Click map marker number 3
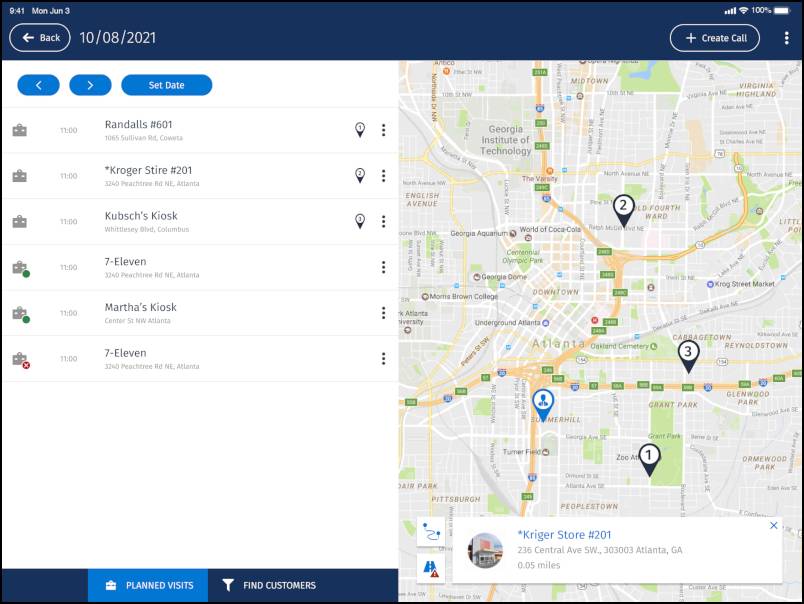 tap(689, 357)
